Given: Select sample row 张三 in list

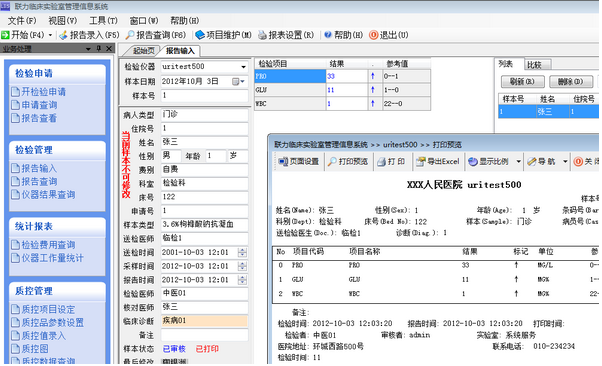Looking at the screenshot, I should (x=548, y=112).
